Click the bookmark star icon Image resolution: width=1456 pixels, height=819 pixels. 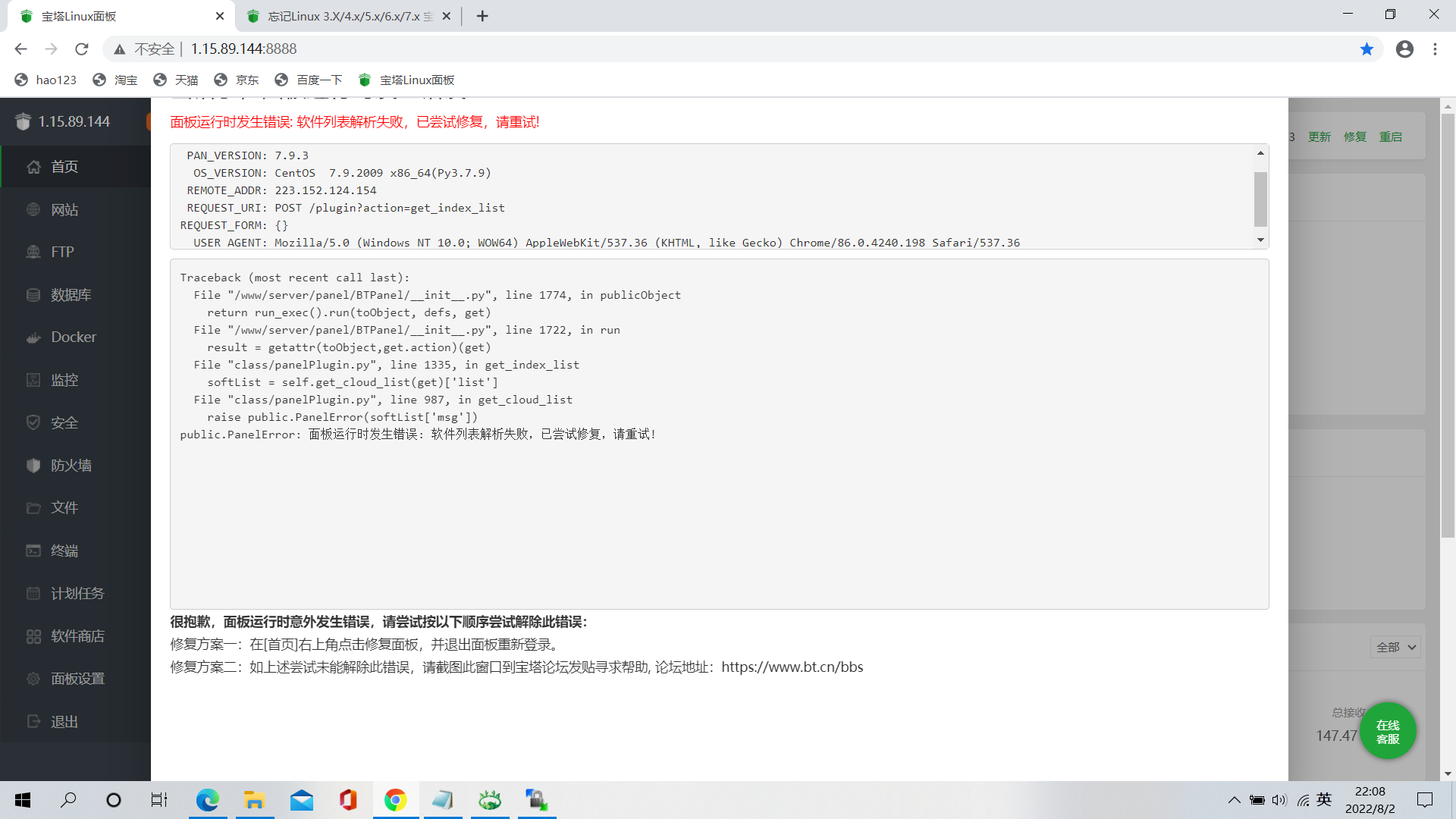1367,49
